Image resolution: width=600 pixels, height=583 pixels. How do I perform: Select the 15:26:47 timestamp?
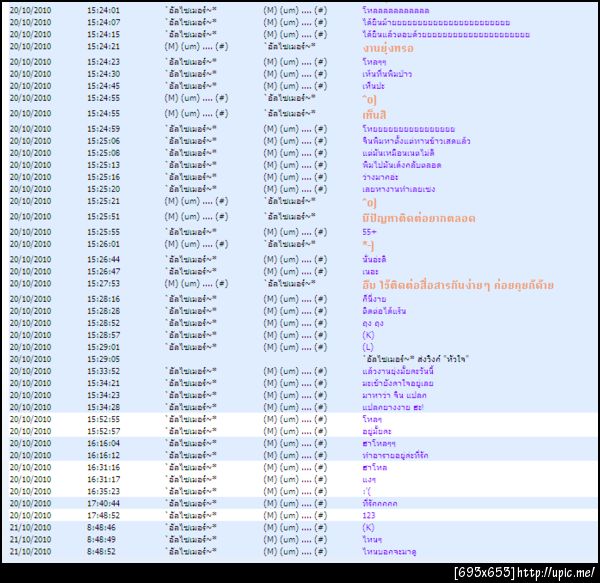click(103, 272)
